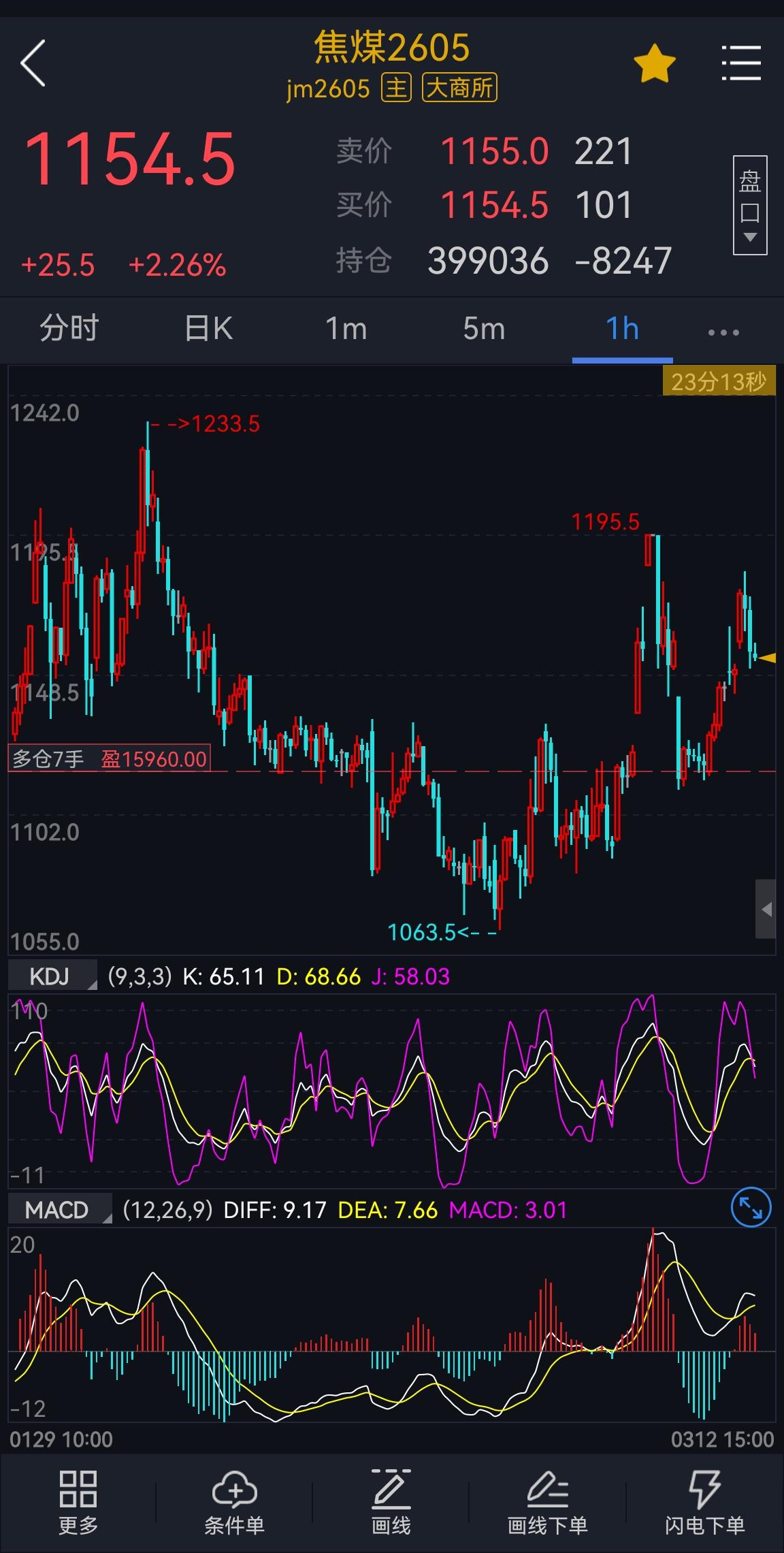The width and height of the screenshot is (784, 1553).
Task: Open the 更多 grid menu
Action: coord(78,1503)
